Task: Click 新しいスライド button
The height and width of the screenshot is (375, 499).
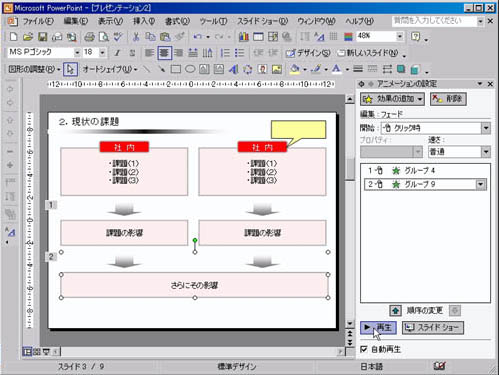Action: tap(368, 53)
